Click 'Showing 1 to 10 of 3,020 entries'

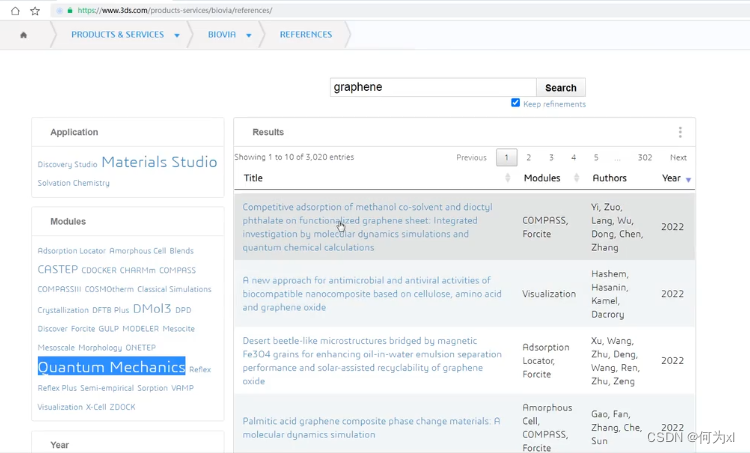(294, 157)
